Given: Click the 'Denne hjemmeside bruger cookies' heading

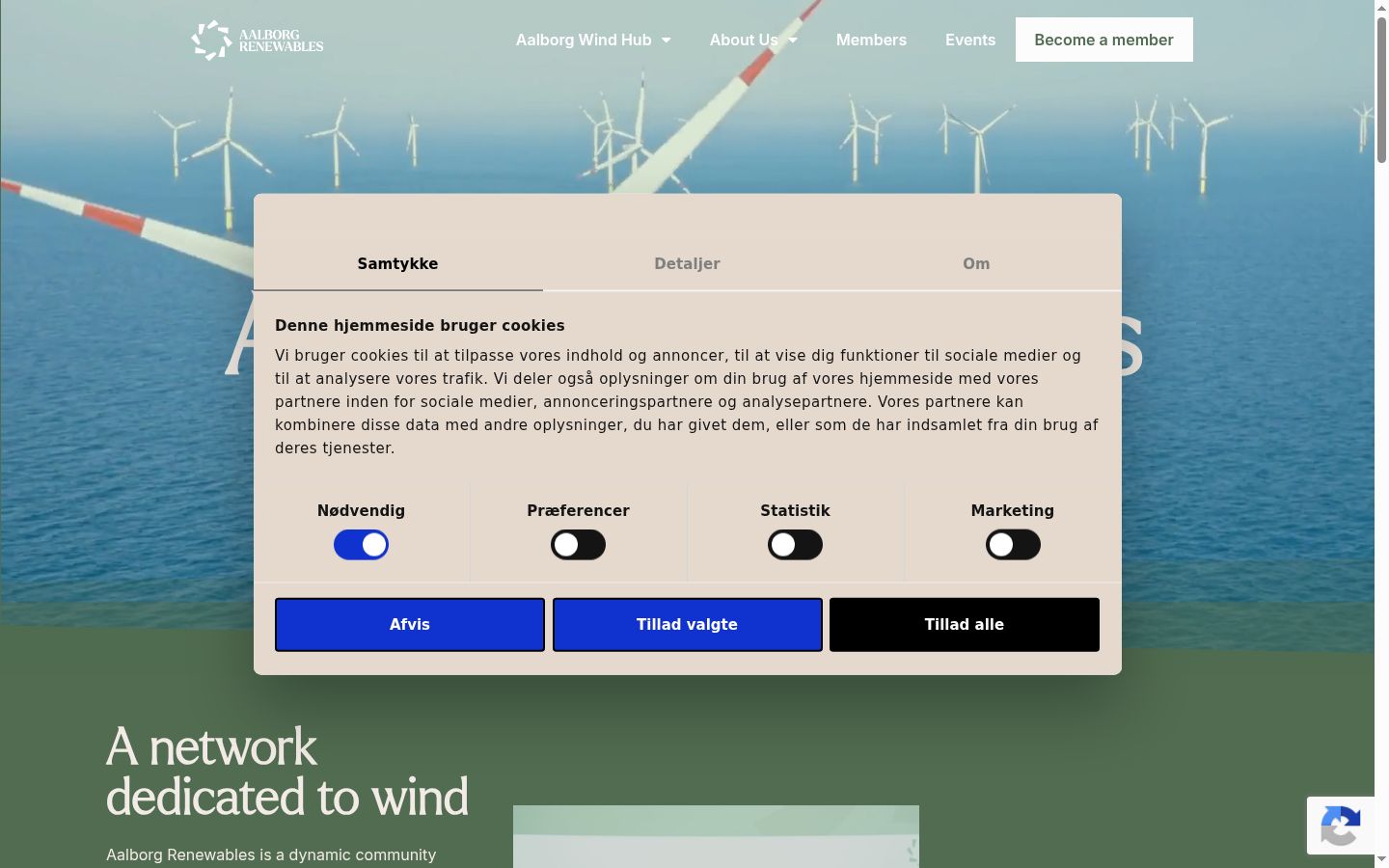Looking at the screenshot, I should [x=420, y=325].
